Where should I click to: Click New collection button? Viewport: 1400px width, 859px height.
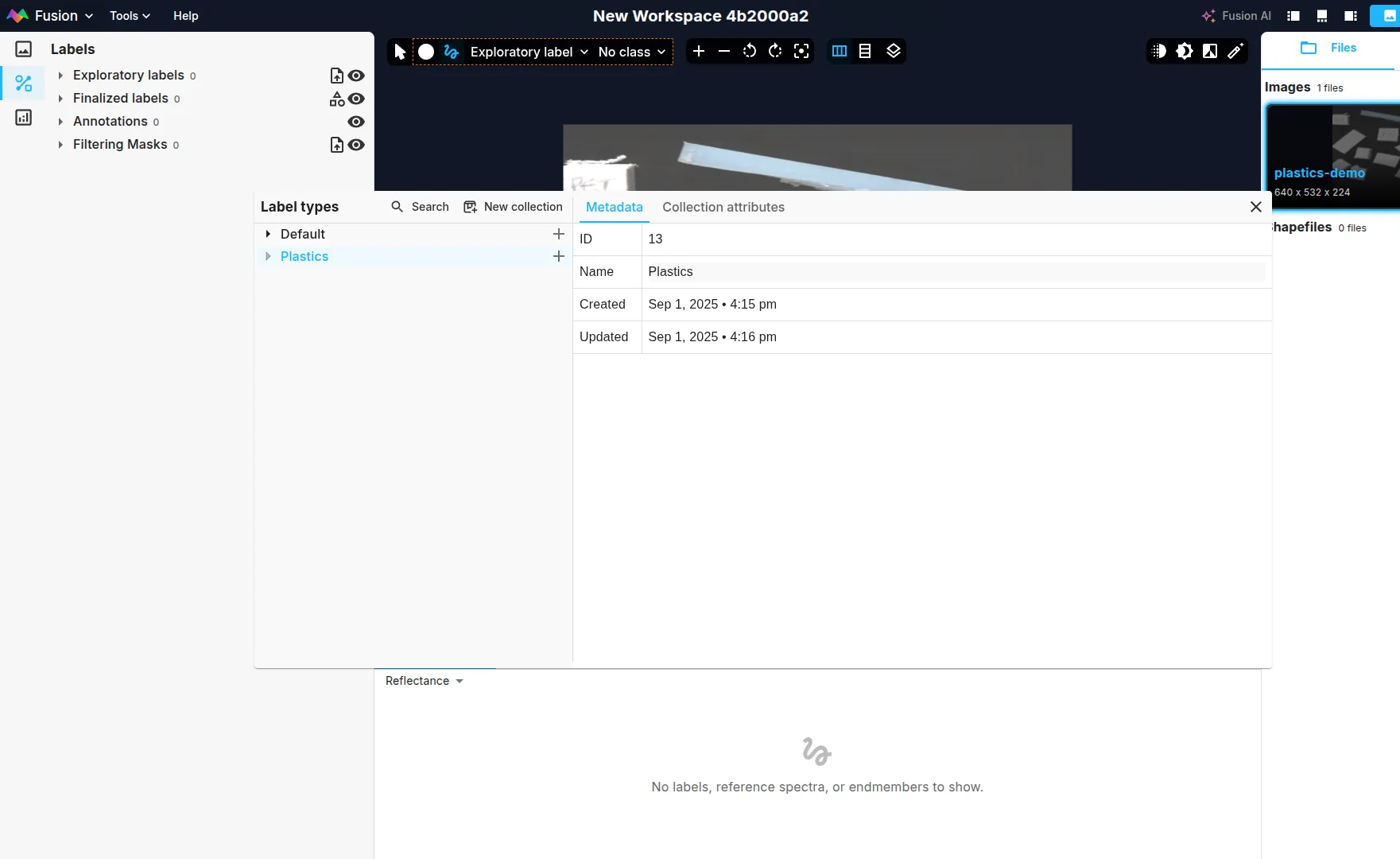[513, 207]
